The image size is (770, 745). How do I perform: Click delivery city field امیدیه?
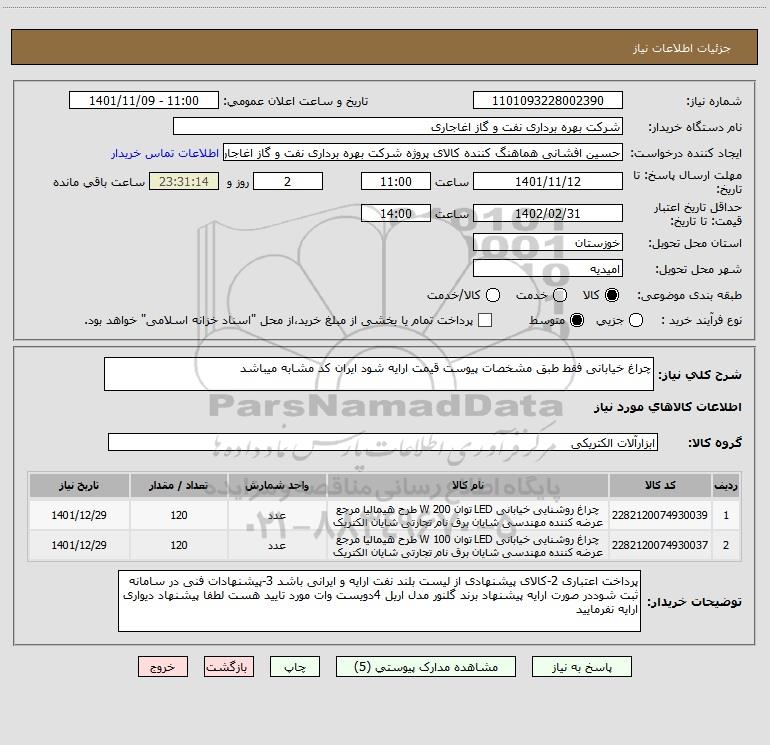[x=548, y=268]
